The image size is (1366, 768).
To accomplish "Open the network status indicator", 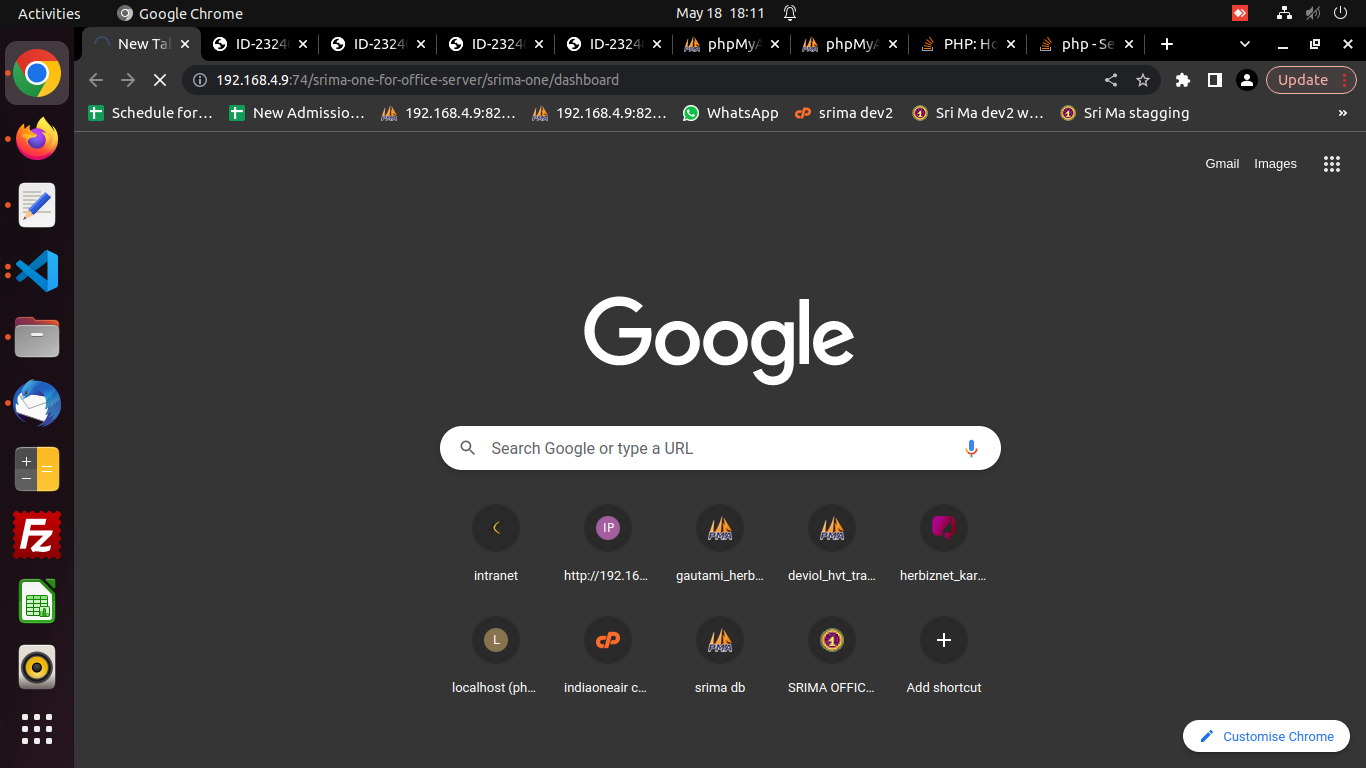I will (x=1285, y=14).
